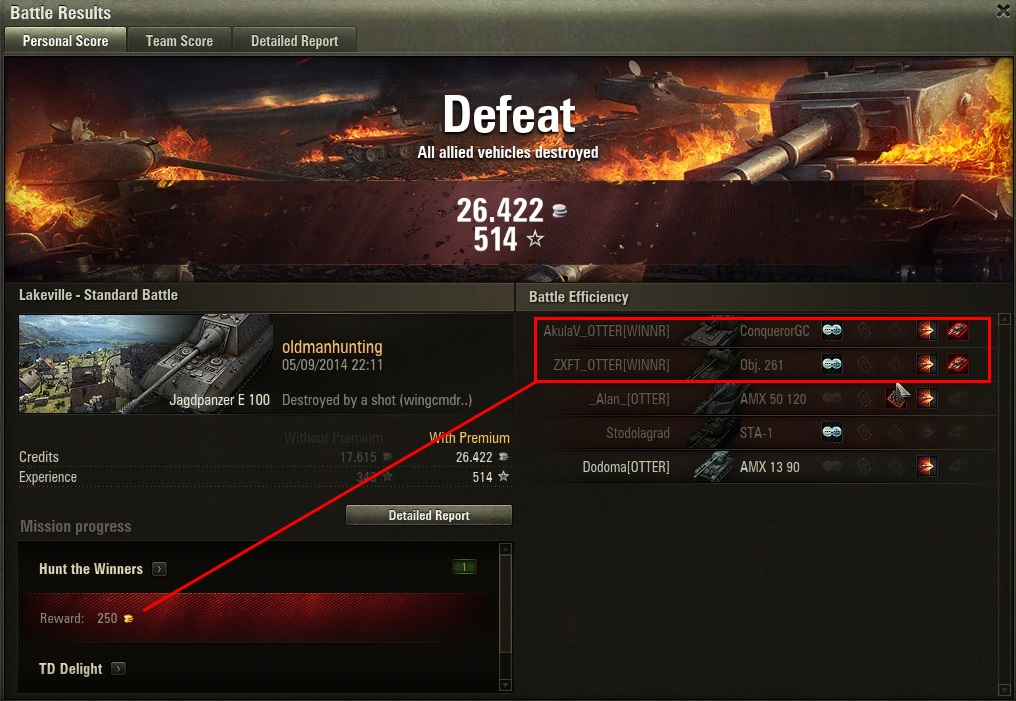Click the player name oldmanhunting

point(332,347)
